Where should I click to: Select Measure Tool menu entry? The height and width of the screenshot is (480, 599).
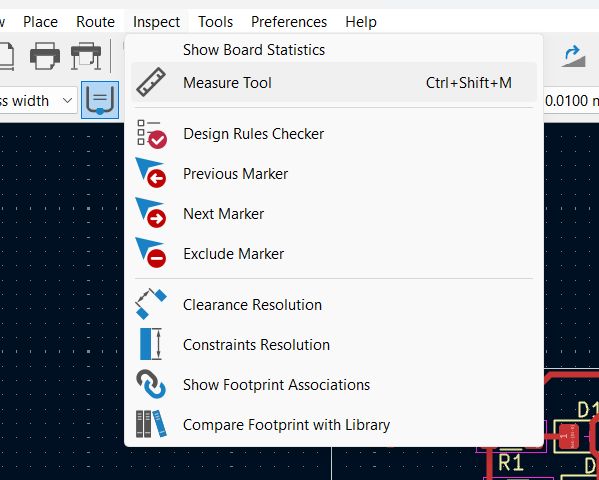pos(333,83)
